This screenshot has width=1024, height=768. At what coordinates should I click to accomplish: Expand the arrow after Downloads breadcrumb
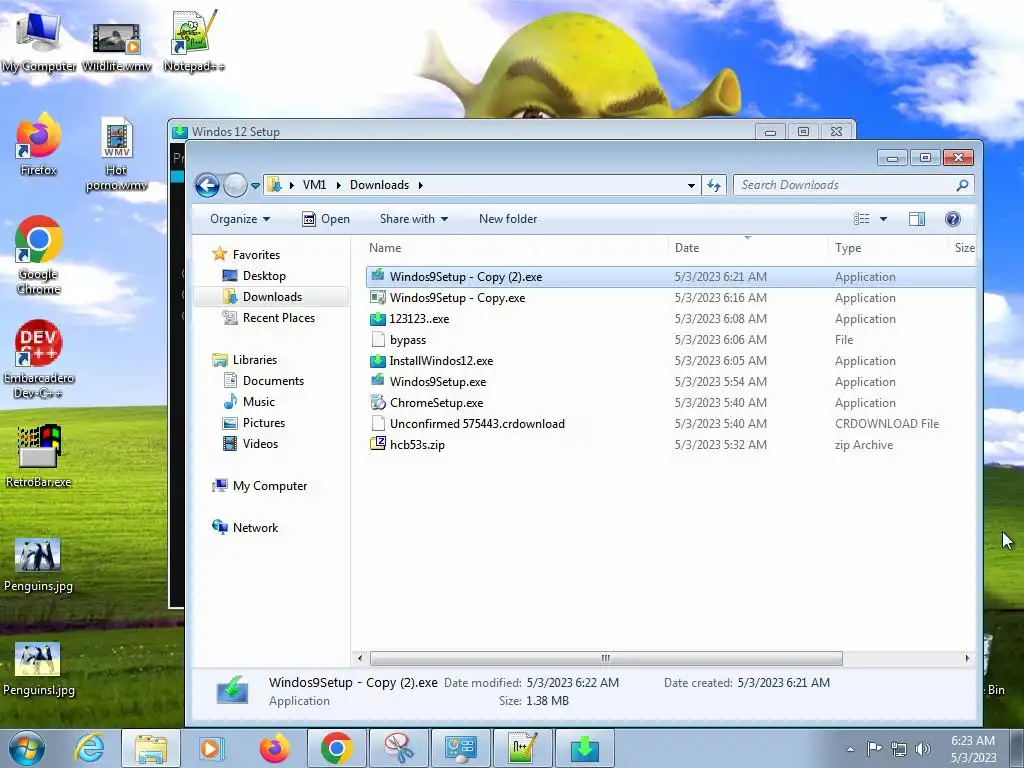(421, 185)
